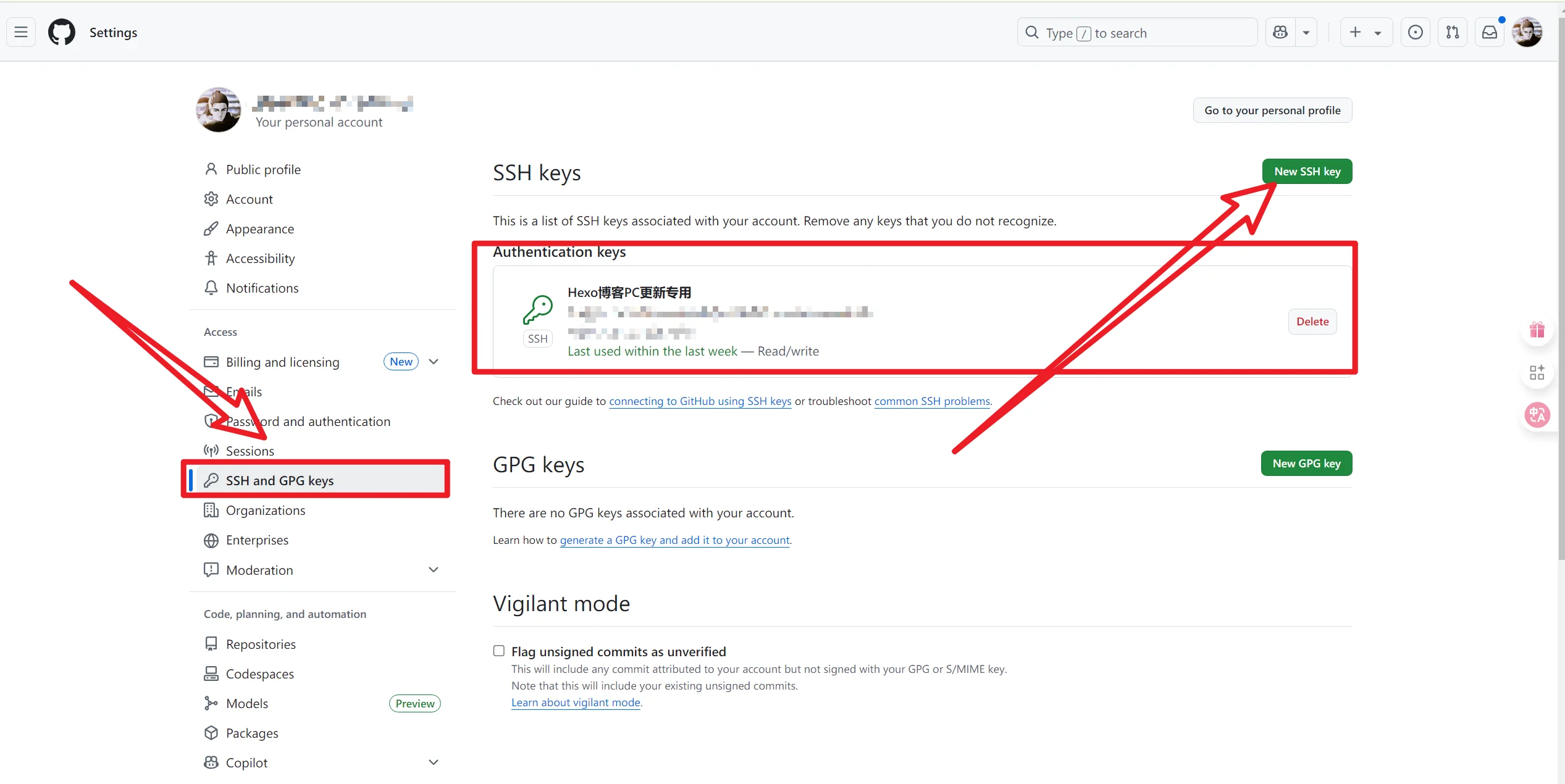Toggle Flag unsigned commits as unverified checkbox
The height and width of the screenshot is (784, 1565).
(499, 651)
